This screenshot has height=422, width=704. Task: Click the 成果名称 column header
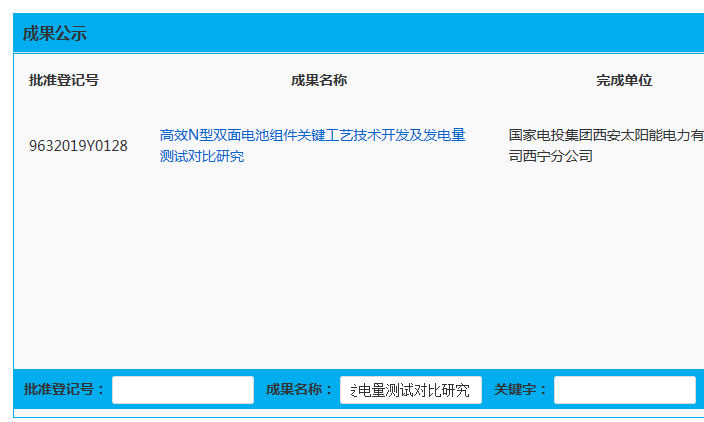319,81
